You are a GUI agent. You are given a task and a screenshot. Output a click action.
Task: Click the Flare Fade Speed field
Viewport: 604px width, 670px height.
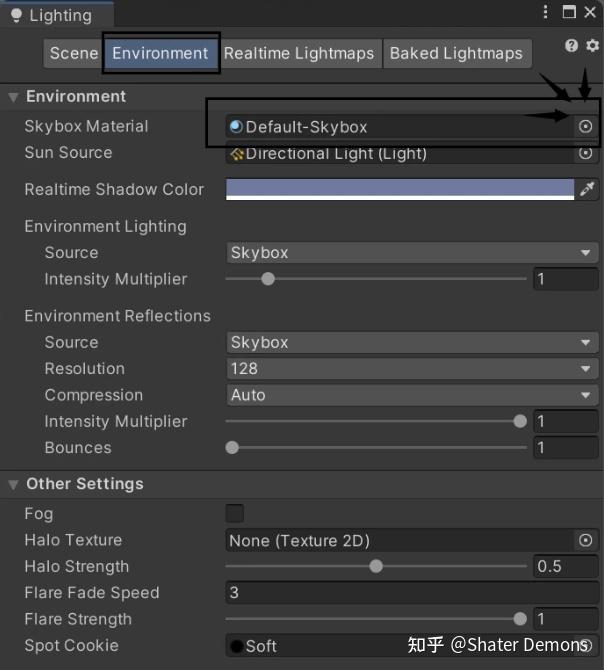(x=412, y=592)
